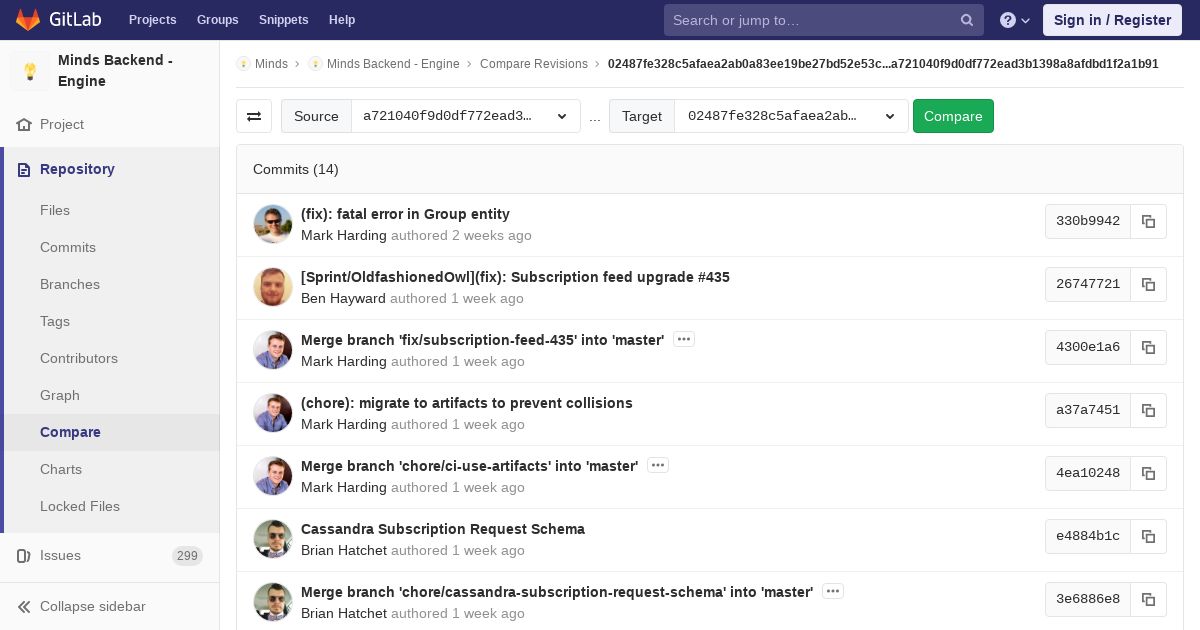Go to Commits in the repository sidebar
1200x630 pixels.
pos(68,247)
